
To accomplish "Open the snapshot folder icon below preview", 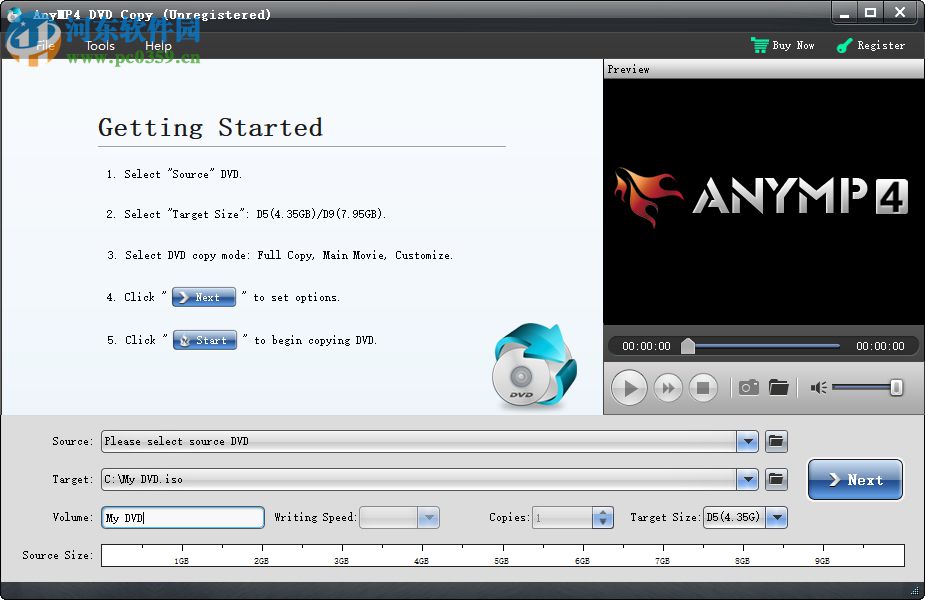I will point(779,387).
